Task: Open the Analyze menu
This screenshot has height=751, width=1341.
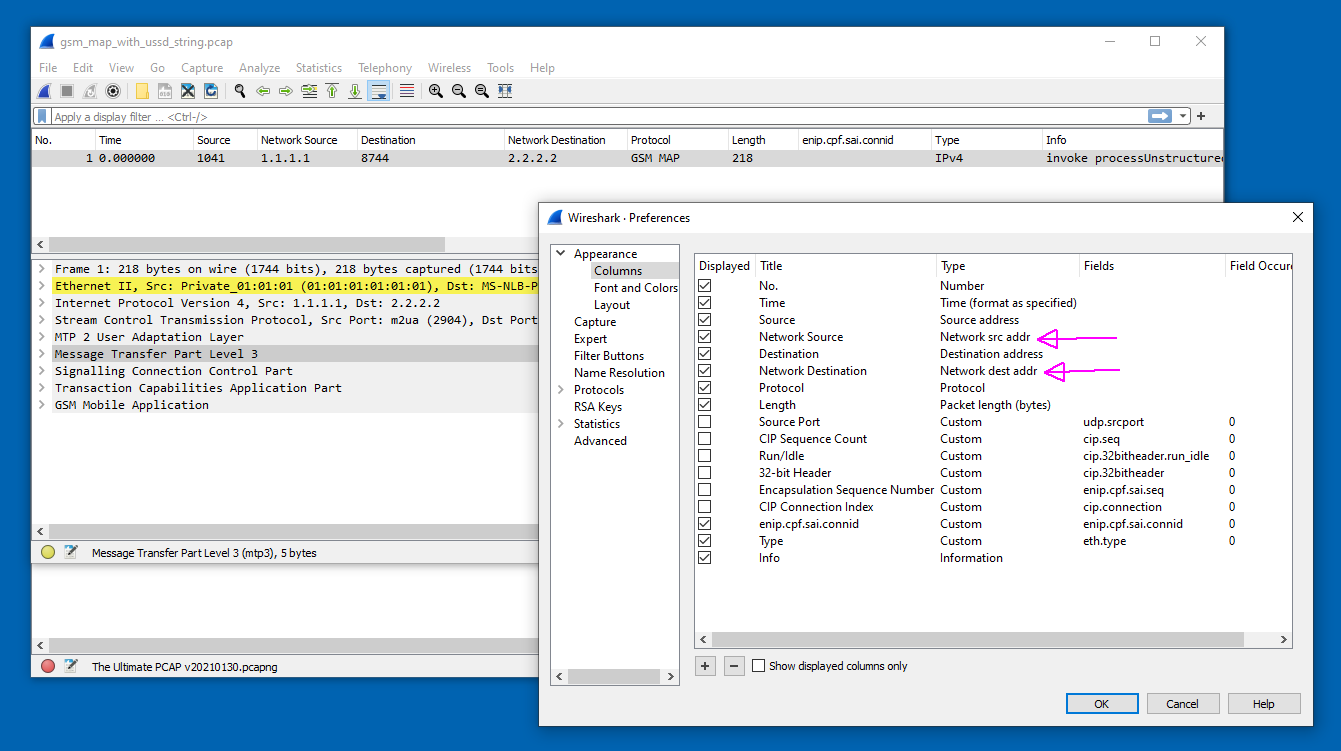Action: tap(259, 68)
